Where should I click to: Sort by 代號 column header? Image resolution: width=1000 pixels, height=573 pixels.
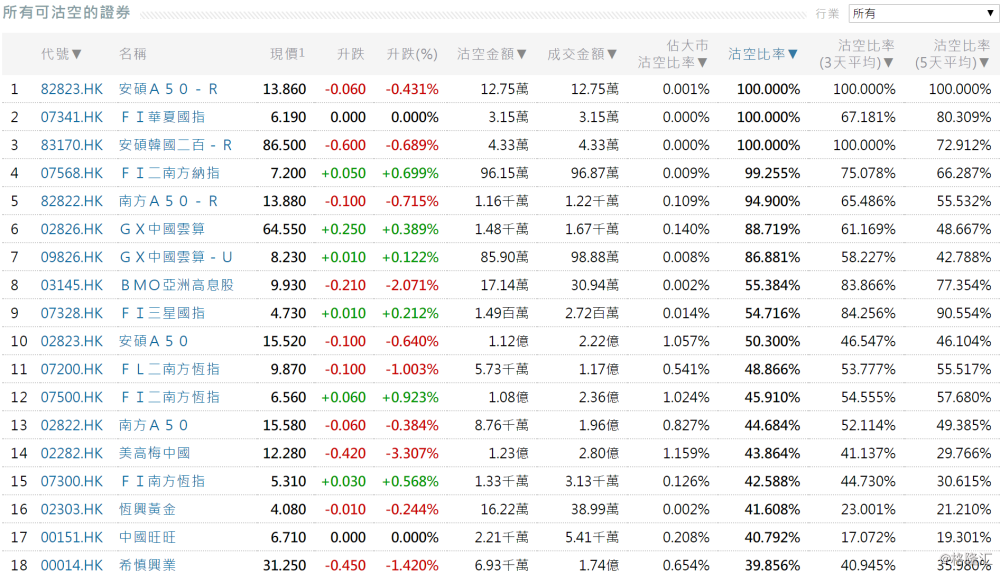click(x=61, y=54)
